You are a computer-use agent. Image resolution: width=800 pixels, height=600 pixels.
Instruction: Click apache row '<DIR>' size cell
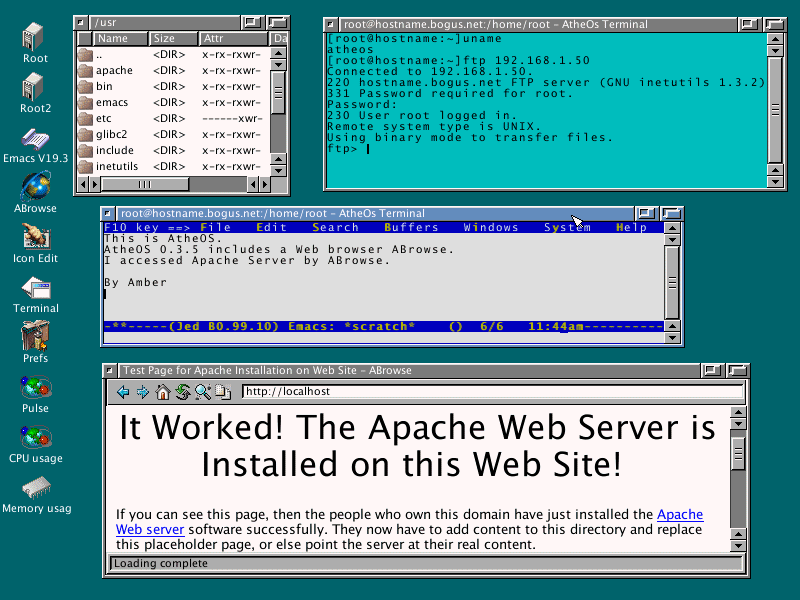(169, 70)
